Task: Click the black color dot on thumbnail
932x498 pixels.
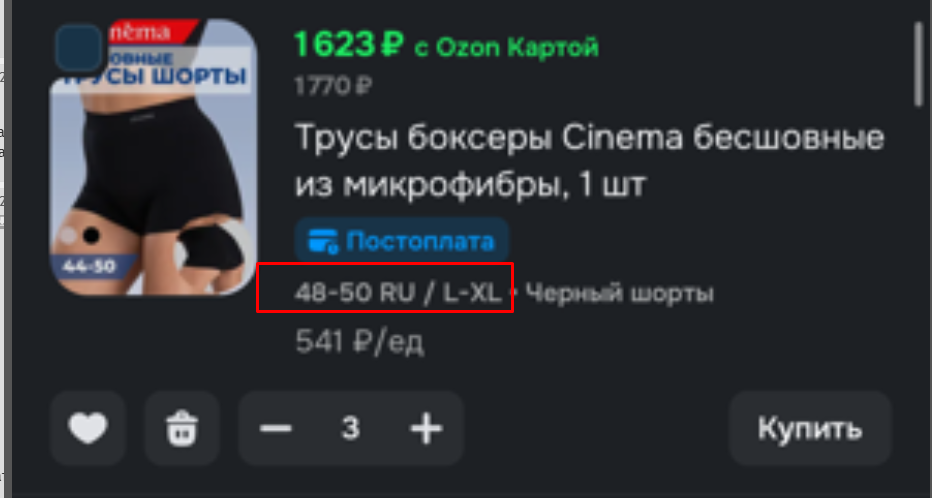Action: point(91,235)
